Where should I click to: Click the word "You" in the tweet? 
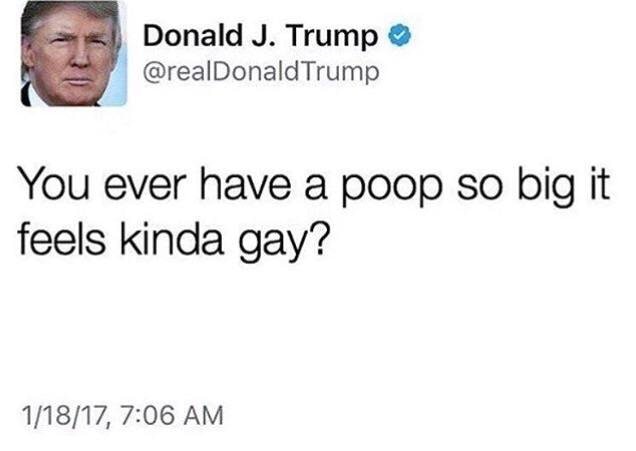[x=54, y=185]
